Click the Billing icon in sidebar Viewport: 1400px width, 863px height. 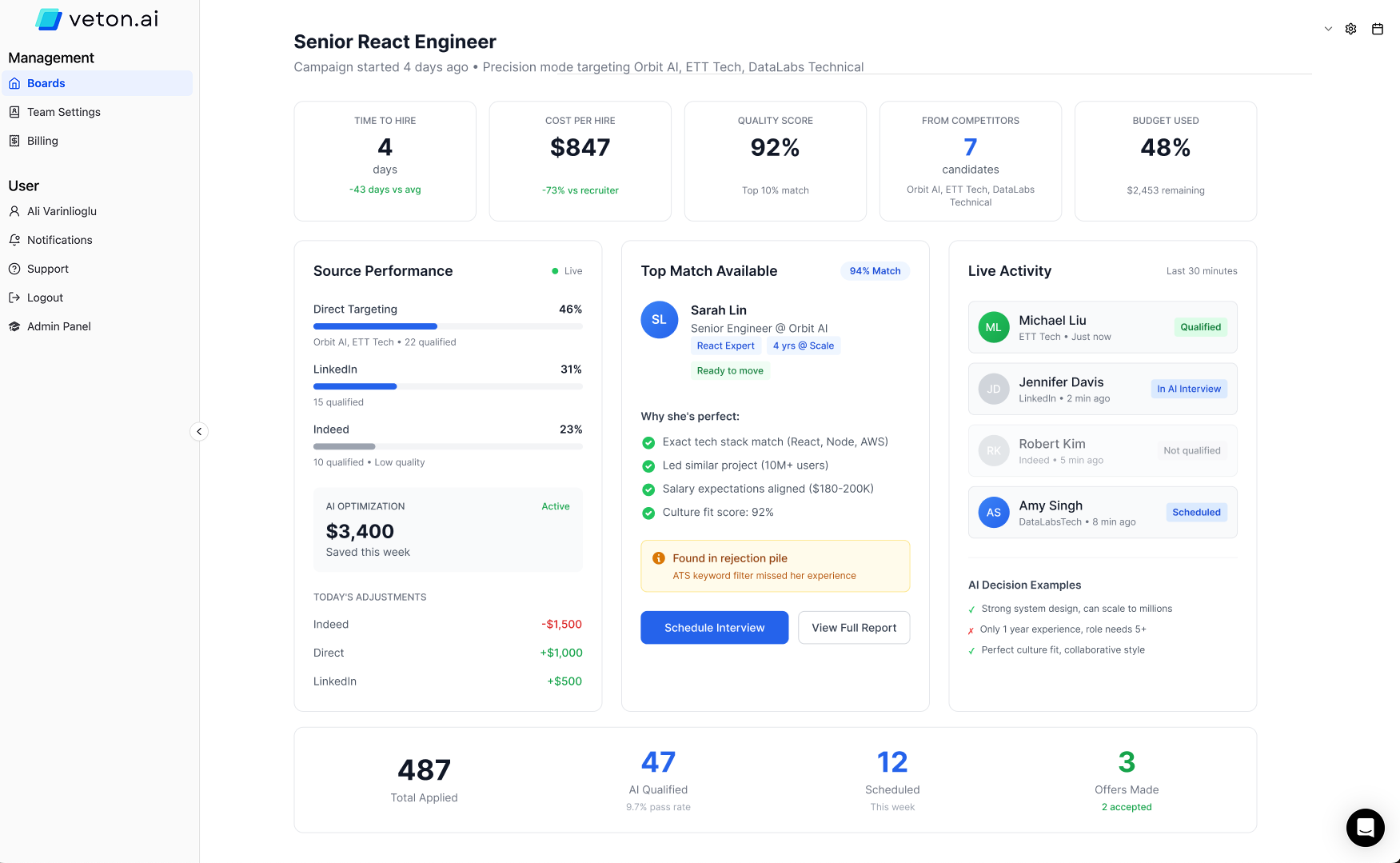[14, 141]
